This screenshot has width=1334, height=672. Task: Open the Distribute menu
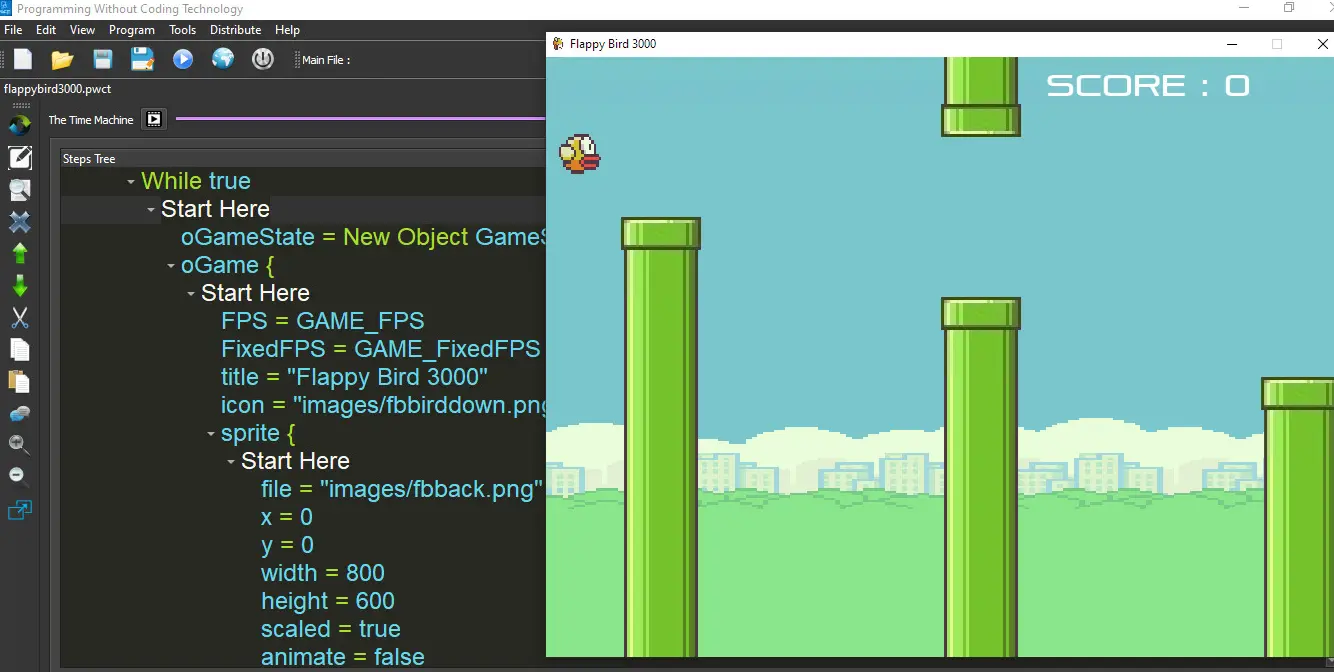pos(235,30)
